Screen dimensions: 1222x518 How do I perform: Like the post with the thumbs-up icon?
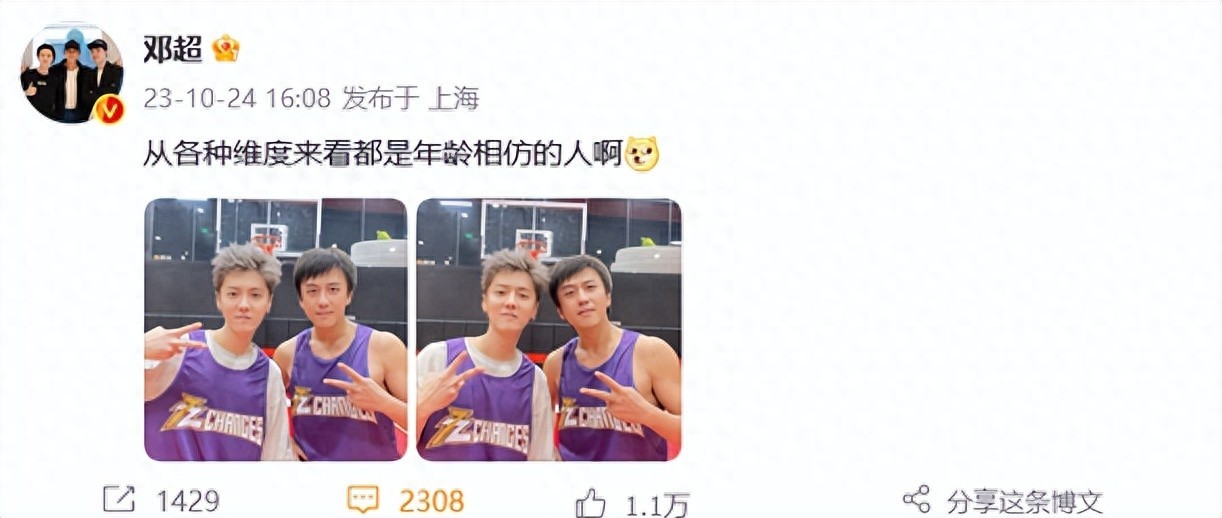pos(591,500)
